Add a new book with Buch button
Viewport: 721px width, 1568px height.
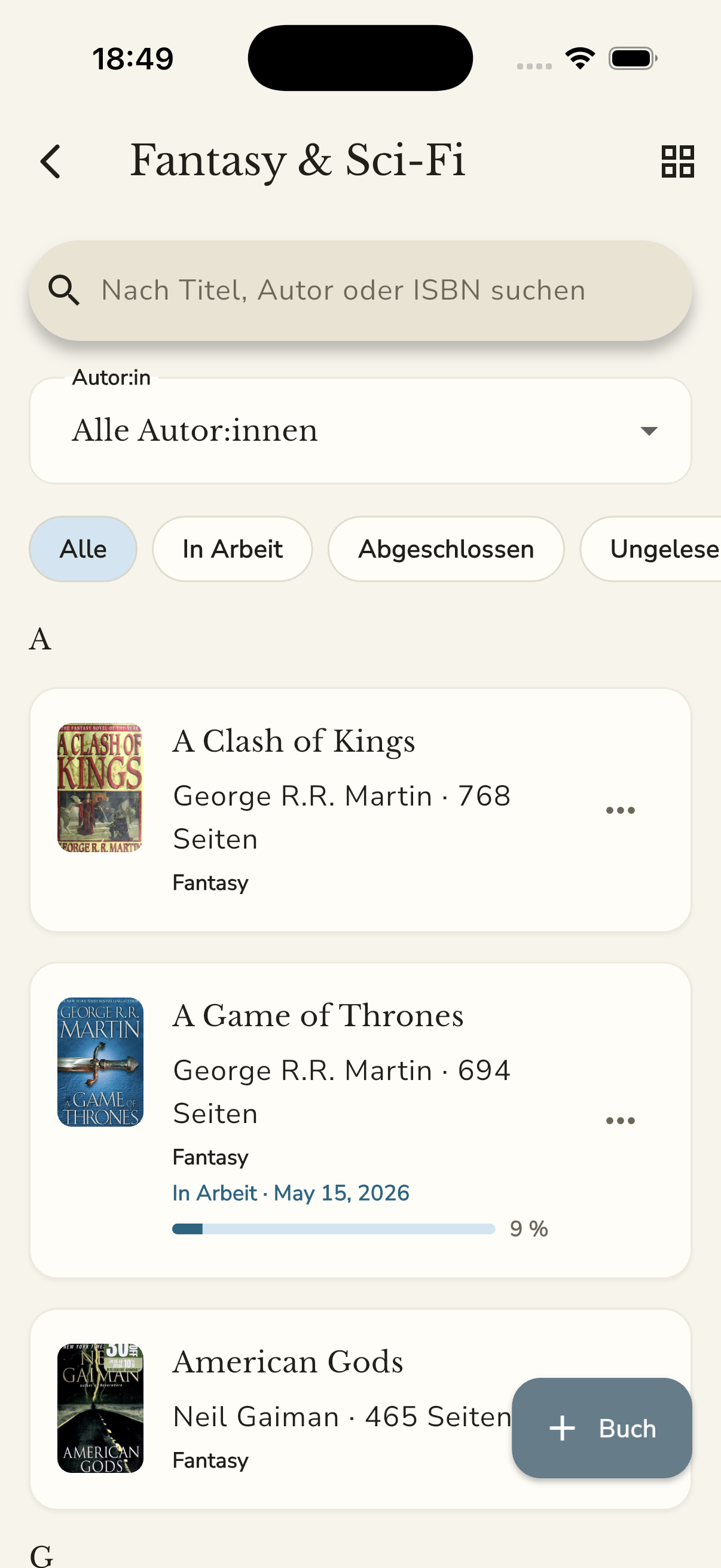point(602,1428)
